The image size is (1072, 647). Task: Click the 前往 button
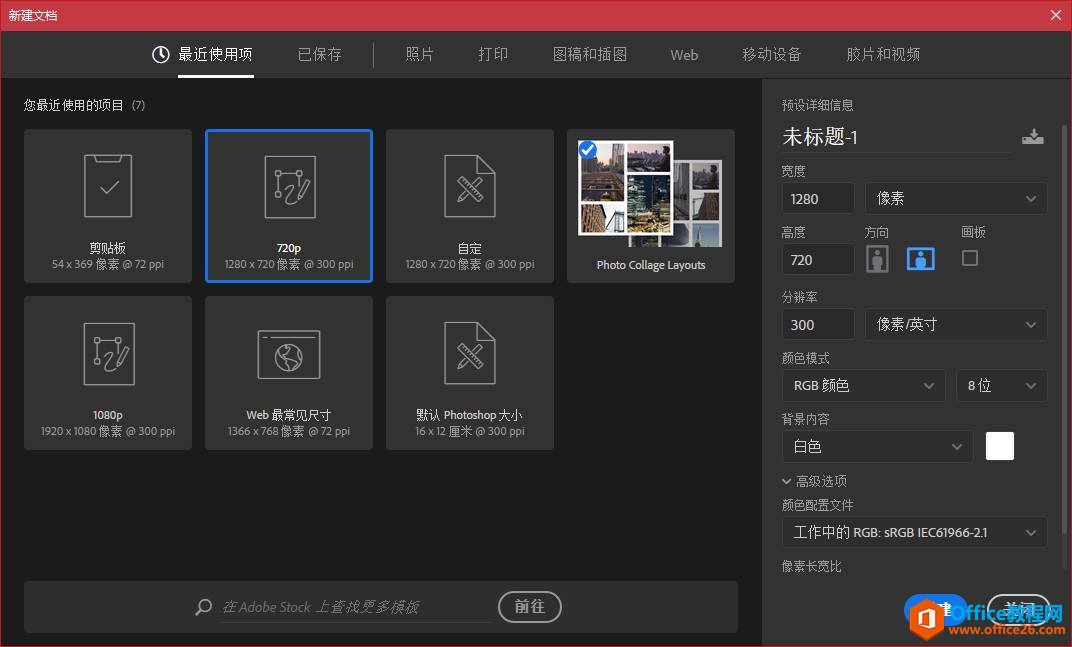tap(529, 607)
